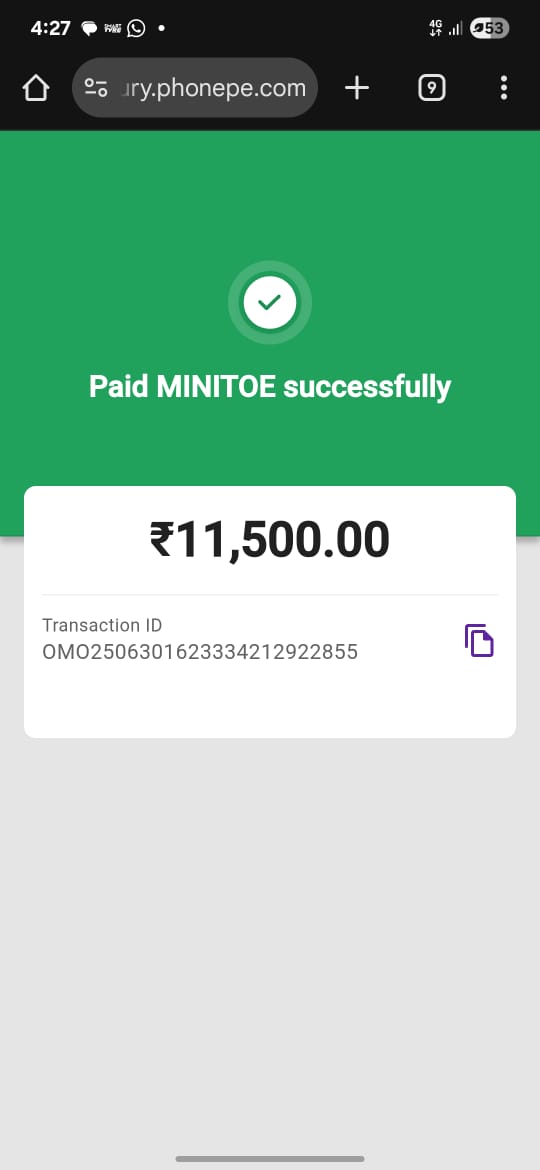
Task: Tap the green success checkmark icon
Action: pyautogui.click(x=269, y=302)
